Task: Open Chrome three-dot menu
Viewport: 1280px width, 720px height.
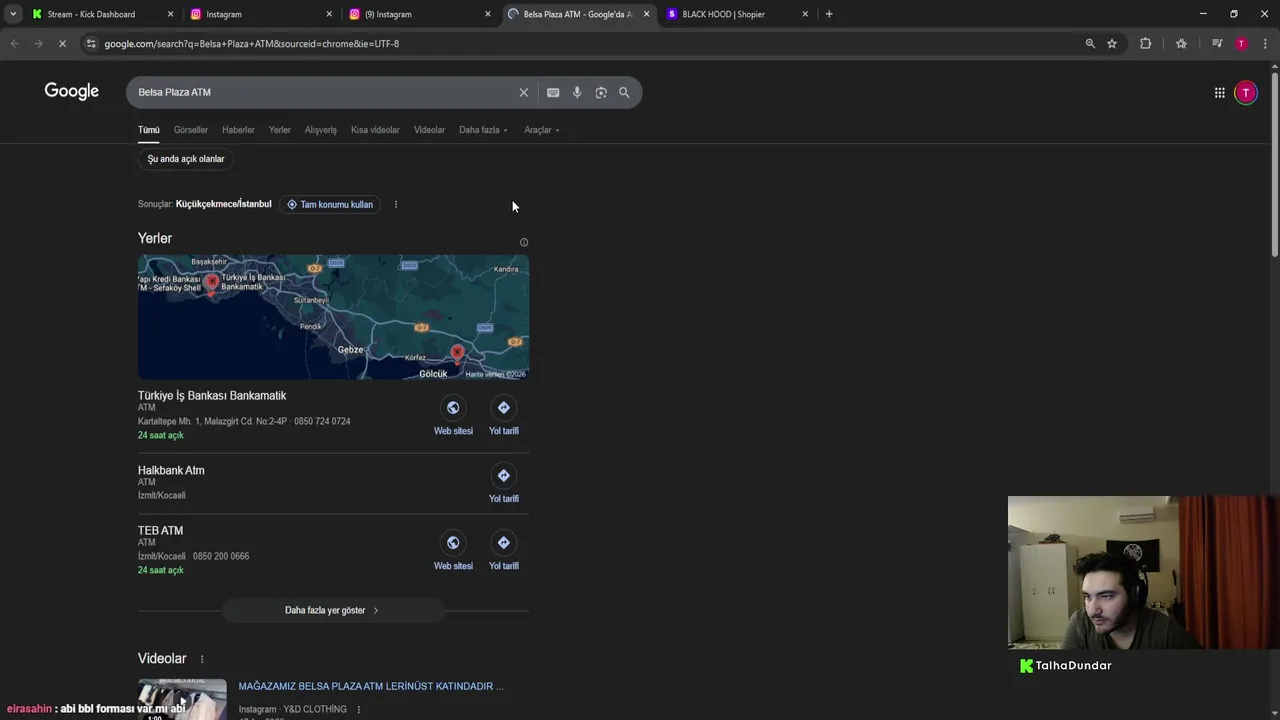Action: click(x=1265, y=43)
